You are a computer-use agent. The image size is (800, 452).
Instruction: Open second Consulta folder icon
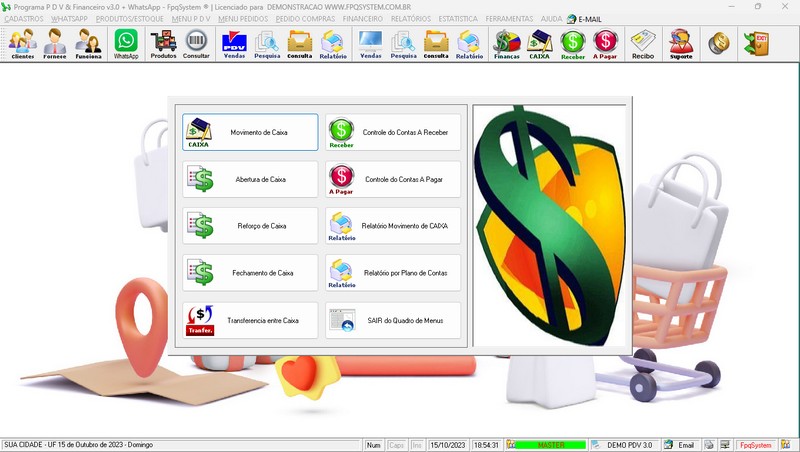click(x=436, y=44)
